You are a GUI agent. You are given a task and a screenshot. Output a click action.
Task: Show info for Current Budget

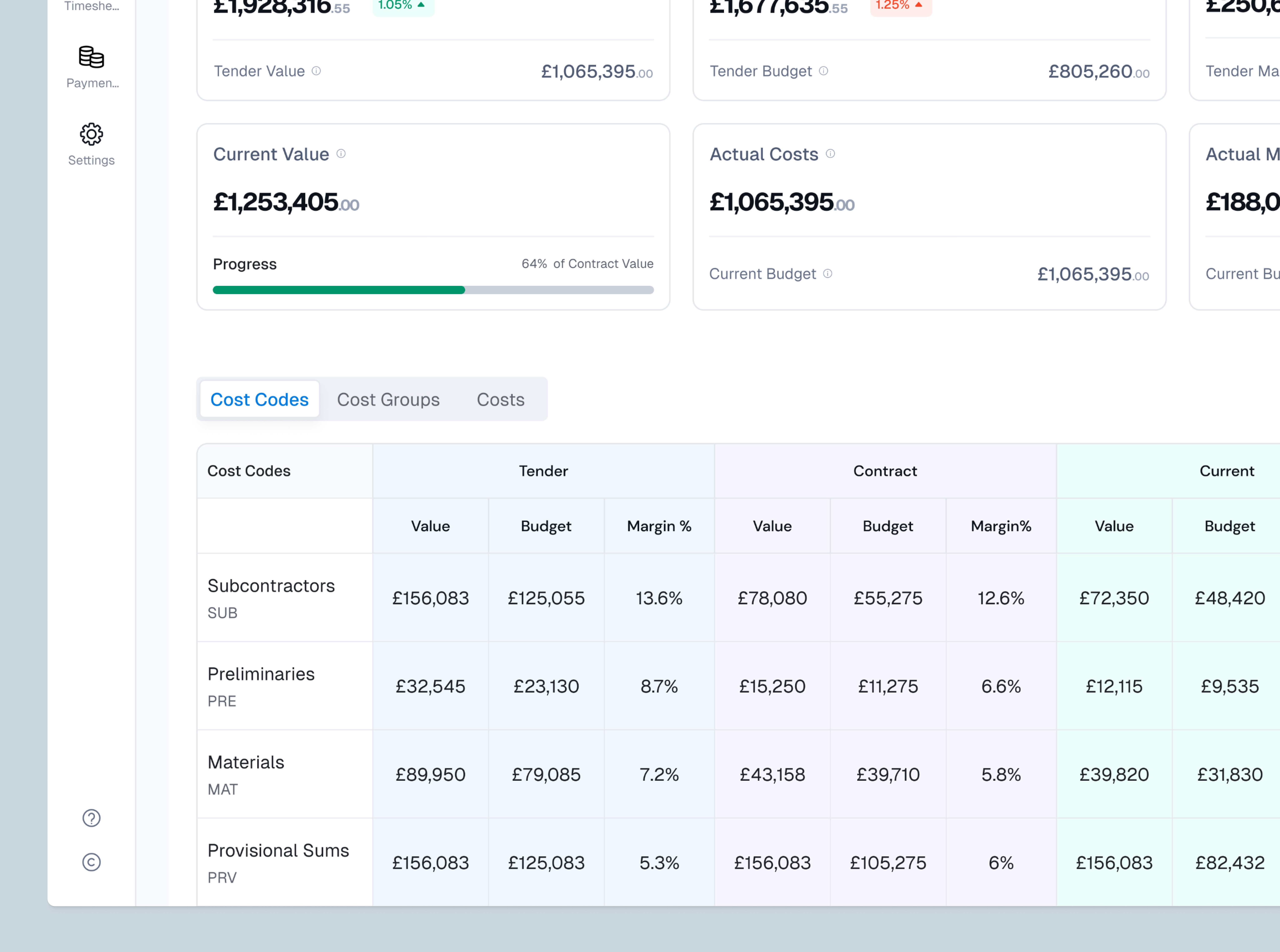point(828,274)
